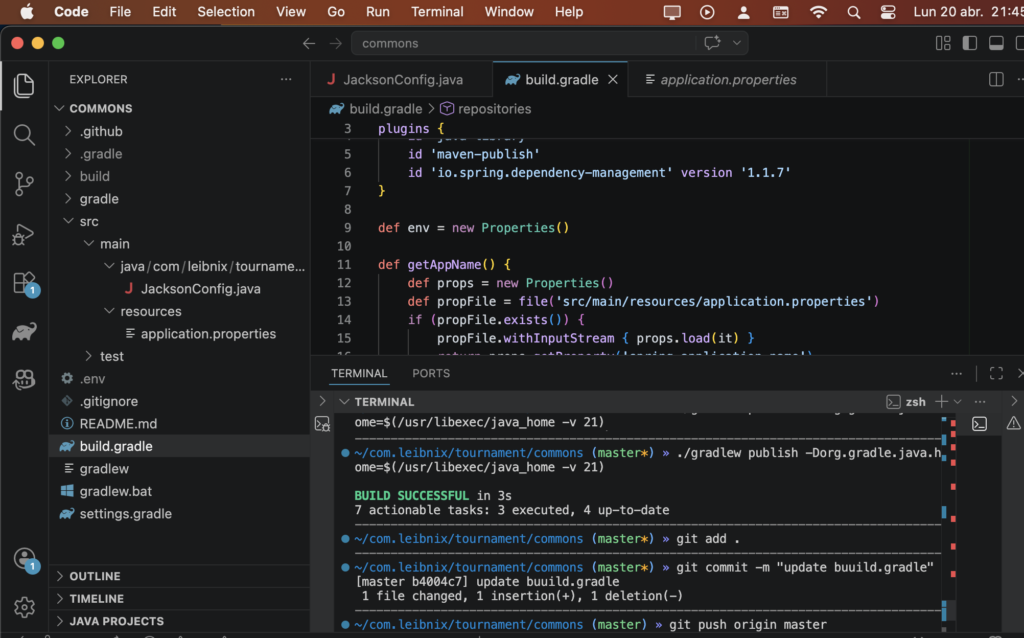The width and height of the screenshot is (1024, 638).
Task: Open the Selection menu in menu bar
Action: click(226, 12)
